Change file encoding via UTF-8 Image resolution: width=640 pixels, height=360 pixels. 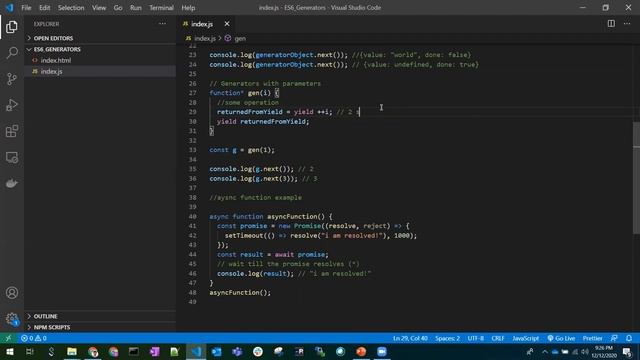click(x=476, y=338)
